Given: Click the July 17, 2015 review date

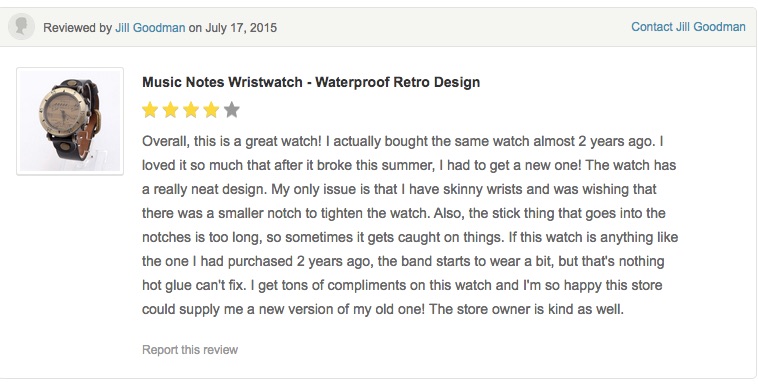Looking at the screenshot, I should 241,28.
